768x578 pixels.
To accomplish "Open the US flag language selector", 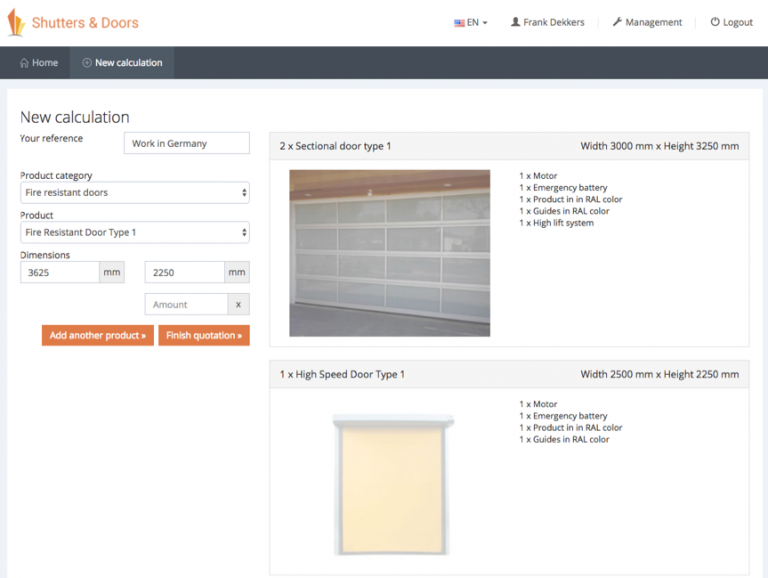I will 470,23.
